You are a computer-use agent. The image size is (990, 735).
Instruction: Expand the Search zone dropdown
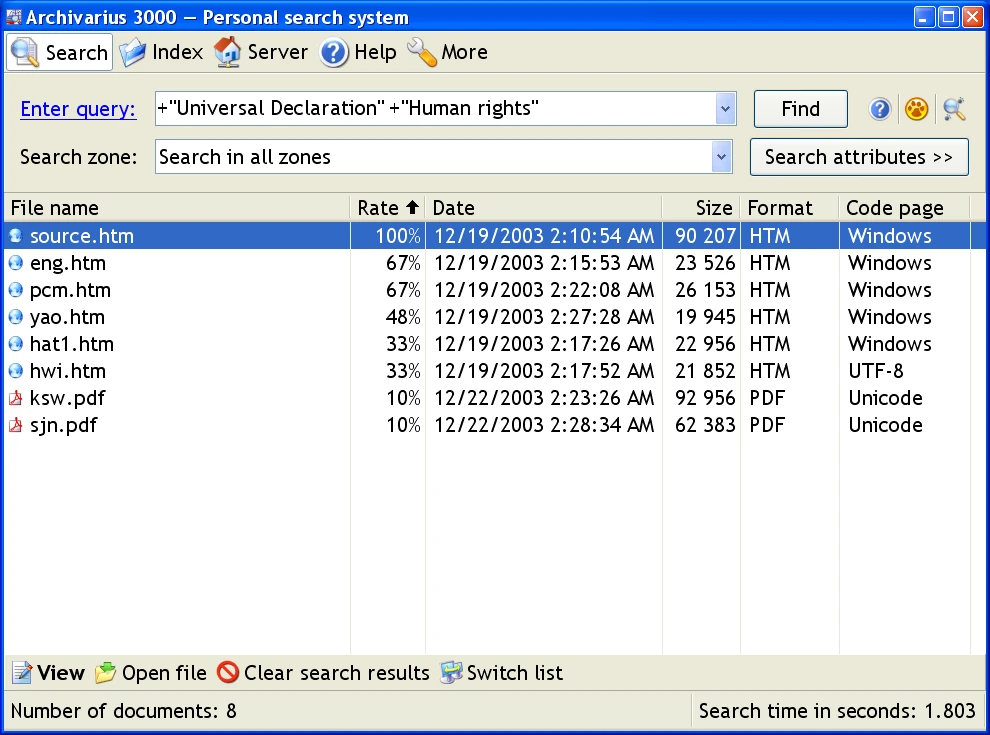[x=721, y=156]
